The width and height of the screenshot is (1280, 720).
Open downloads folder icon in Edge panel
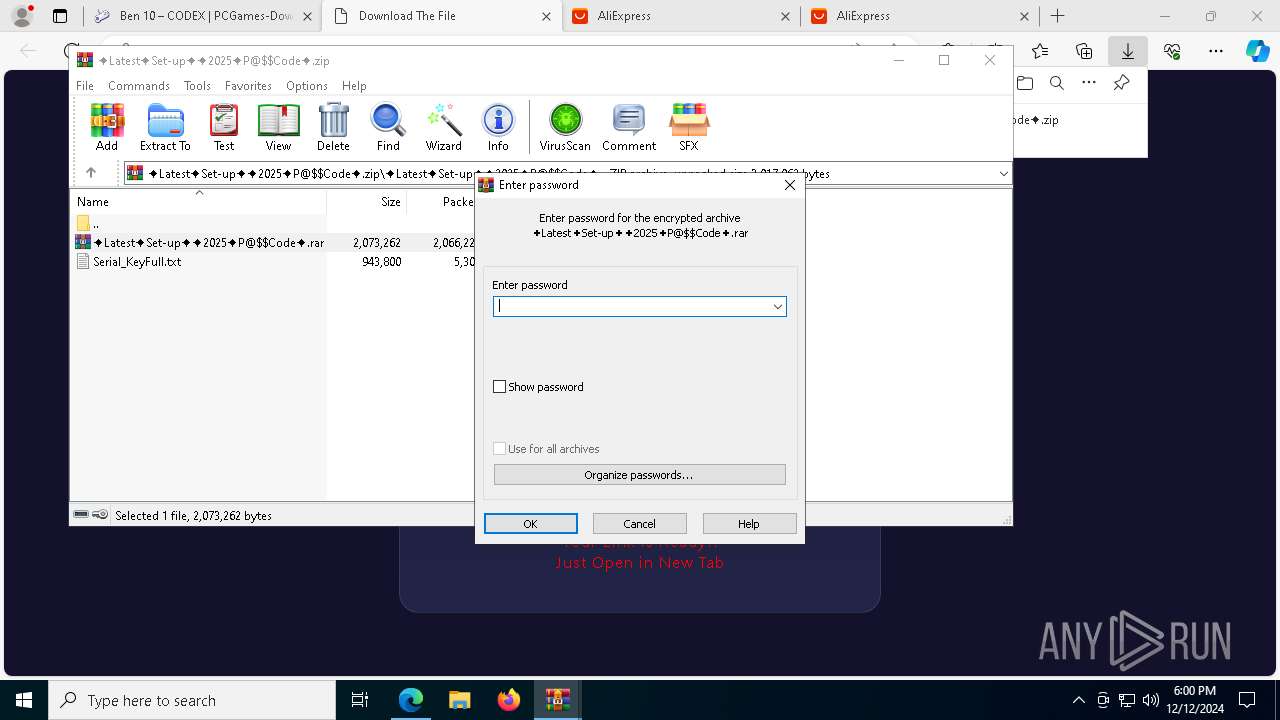1024,83
